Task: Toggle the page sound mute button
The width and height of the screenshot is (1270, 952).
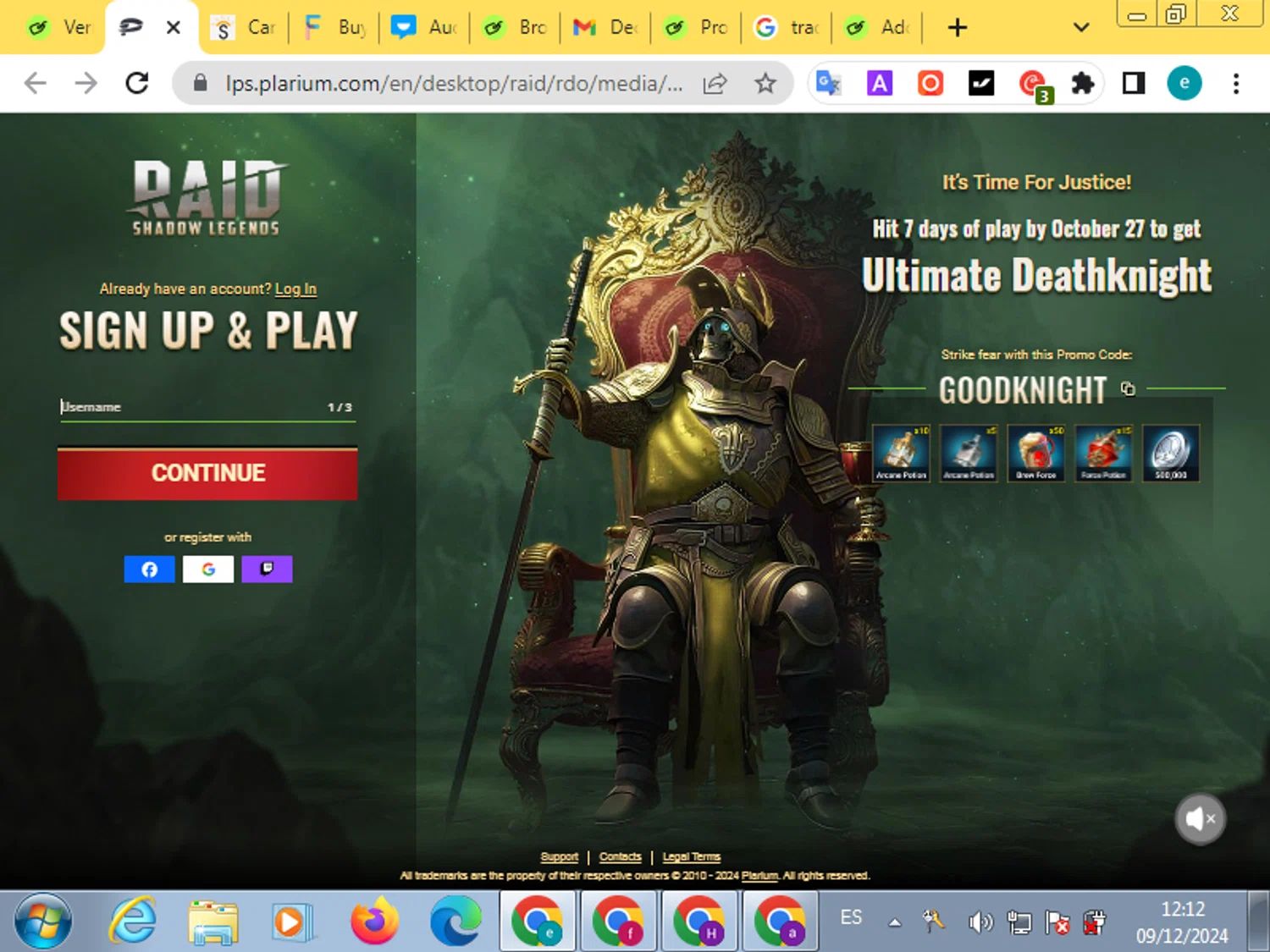Action: point(1200,818)
